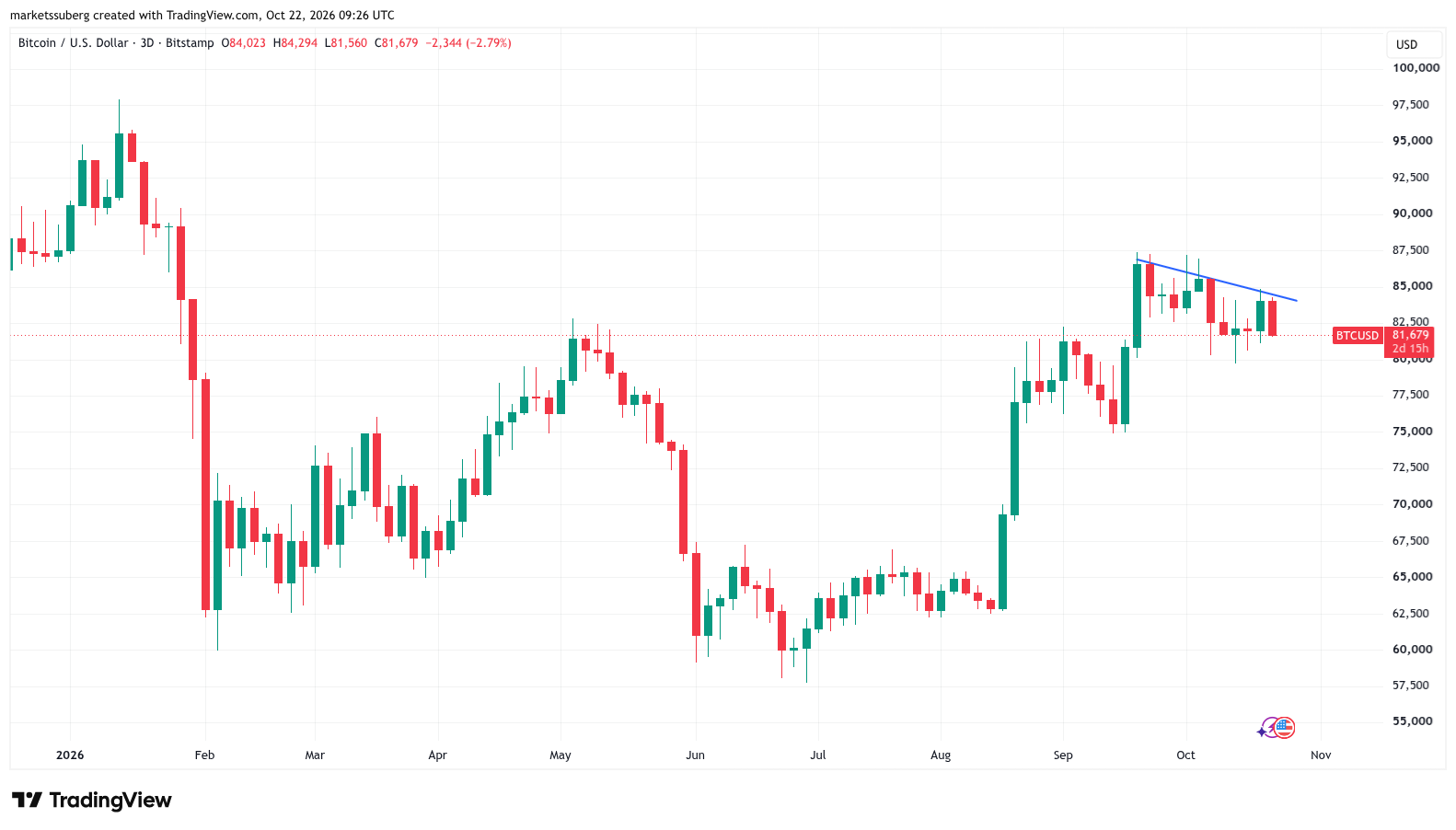
Task: Click the 100,000 price axis label
Action: (1416, 68)
